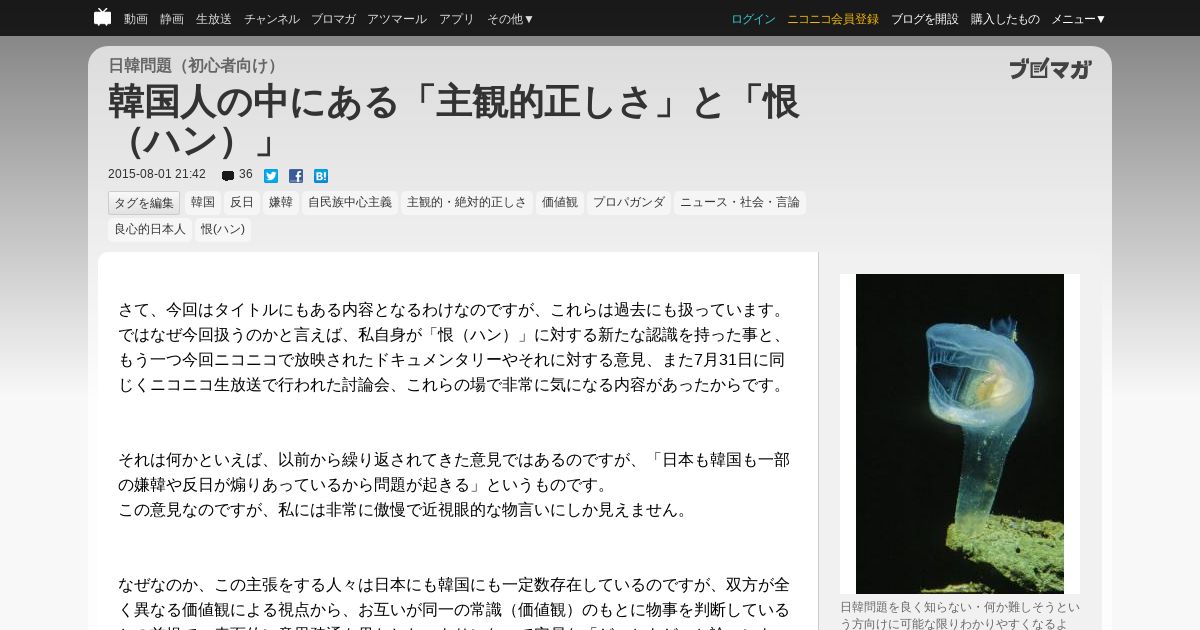Select the 価値観 tag
The height and width of the screenshot is (630, 1200).
[x=560, y=202]
